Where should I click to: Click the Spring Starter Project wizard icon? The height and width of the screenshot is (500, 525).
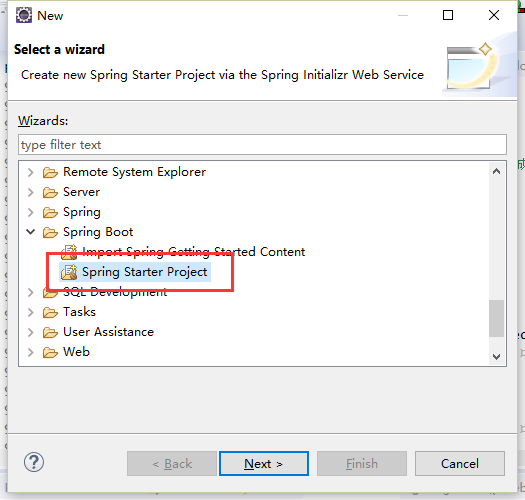coord(69,272)
